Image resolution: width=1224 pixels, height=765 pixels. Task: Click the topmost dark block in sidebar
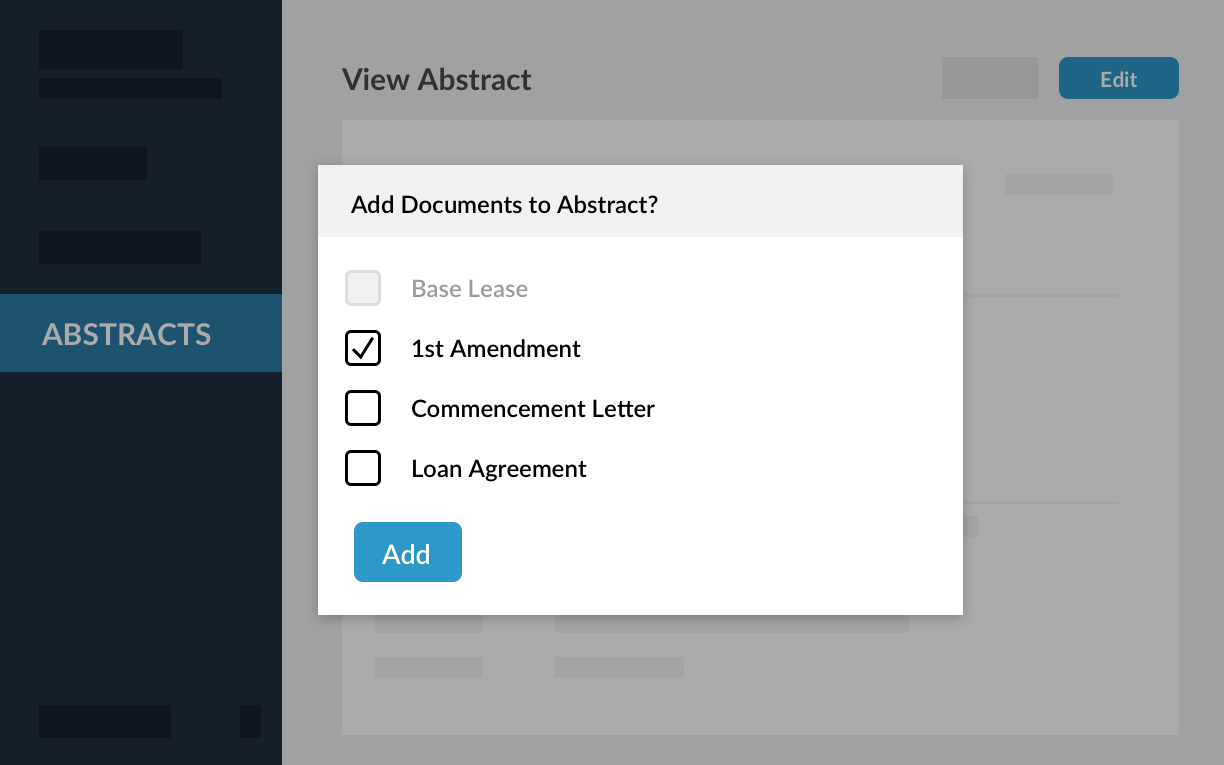(x=111, y=50)
